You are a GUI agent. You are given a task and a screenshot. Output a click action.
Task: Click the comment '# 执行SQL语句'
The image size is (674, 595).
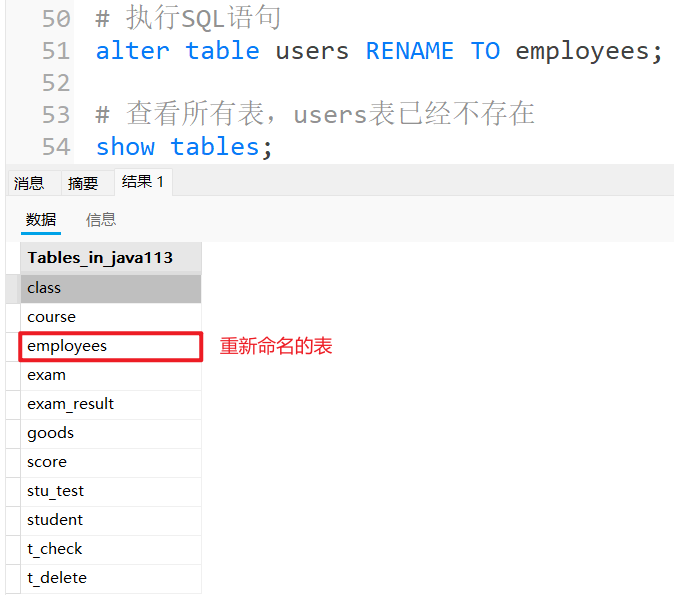188,18
